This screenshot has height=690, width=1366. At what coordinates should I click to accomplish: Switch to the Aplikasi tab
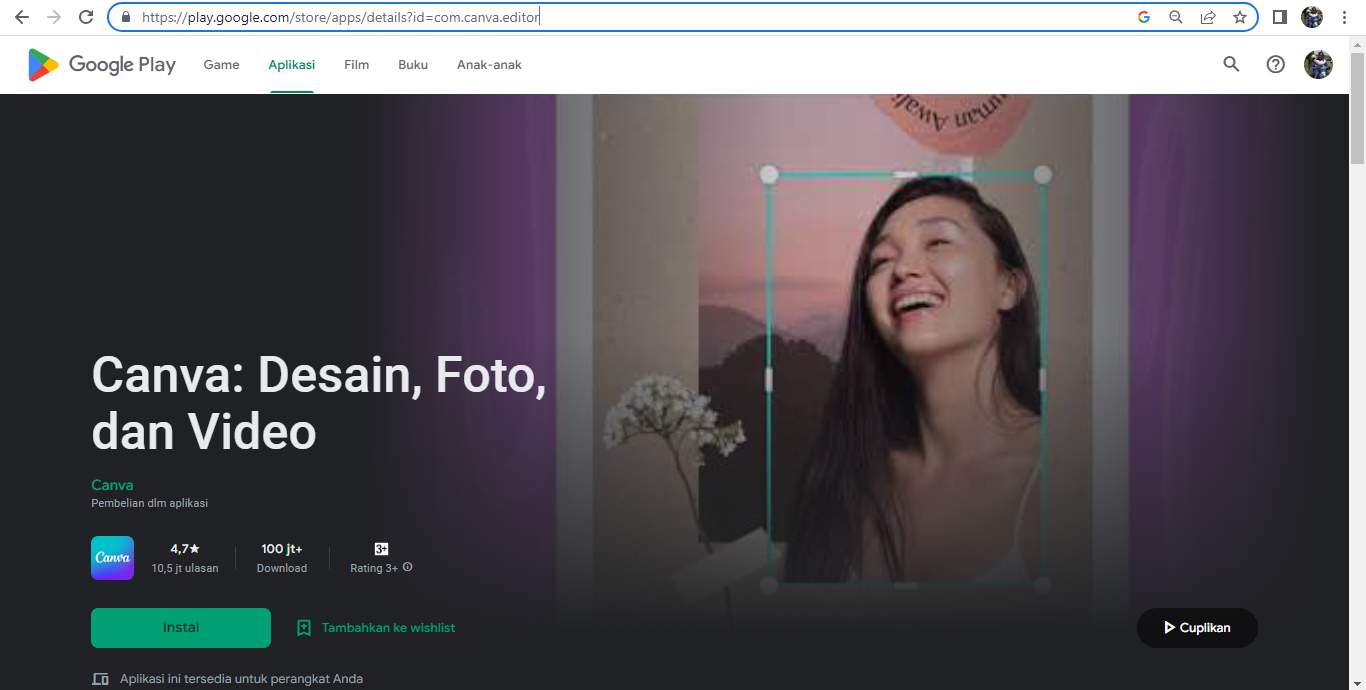[x=292, y=65]
